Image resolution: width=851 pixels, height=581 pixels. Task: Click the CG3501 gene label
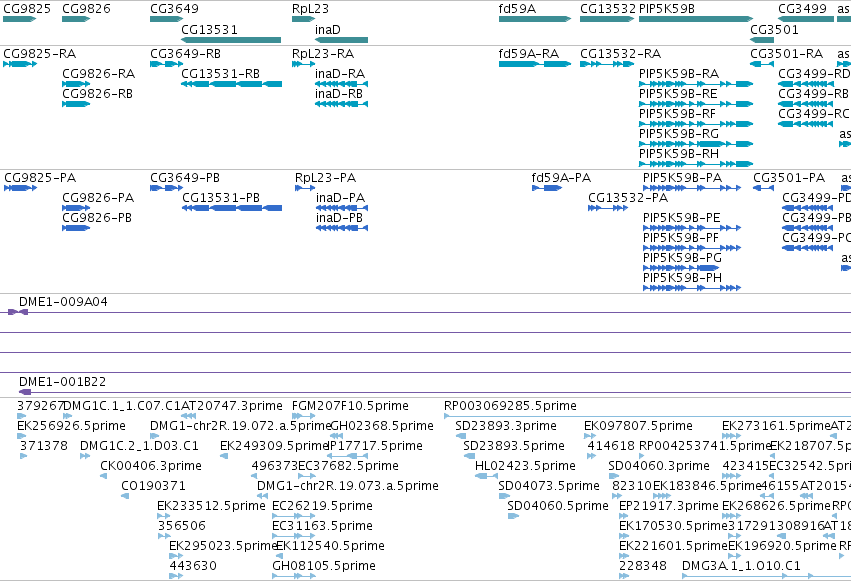(774, 29)
